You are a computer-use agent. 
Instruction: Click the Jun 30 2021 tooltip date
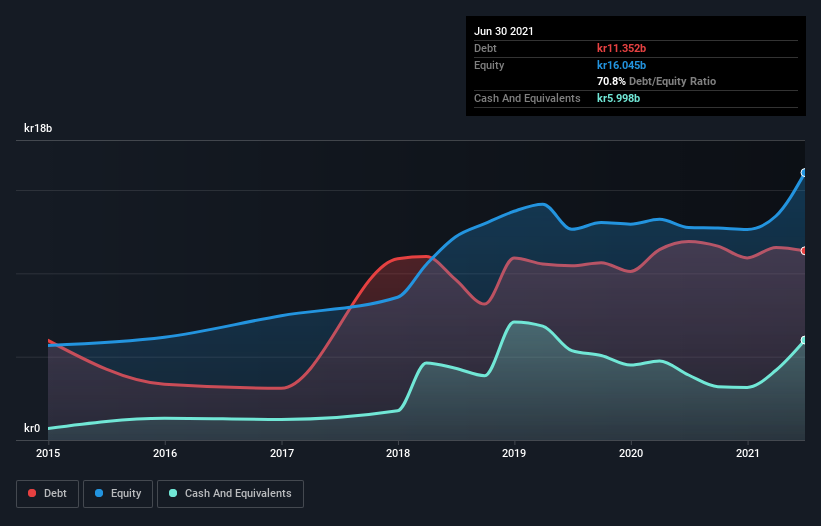pos(504,31)
